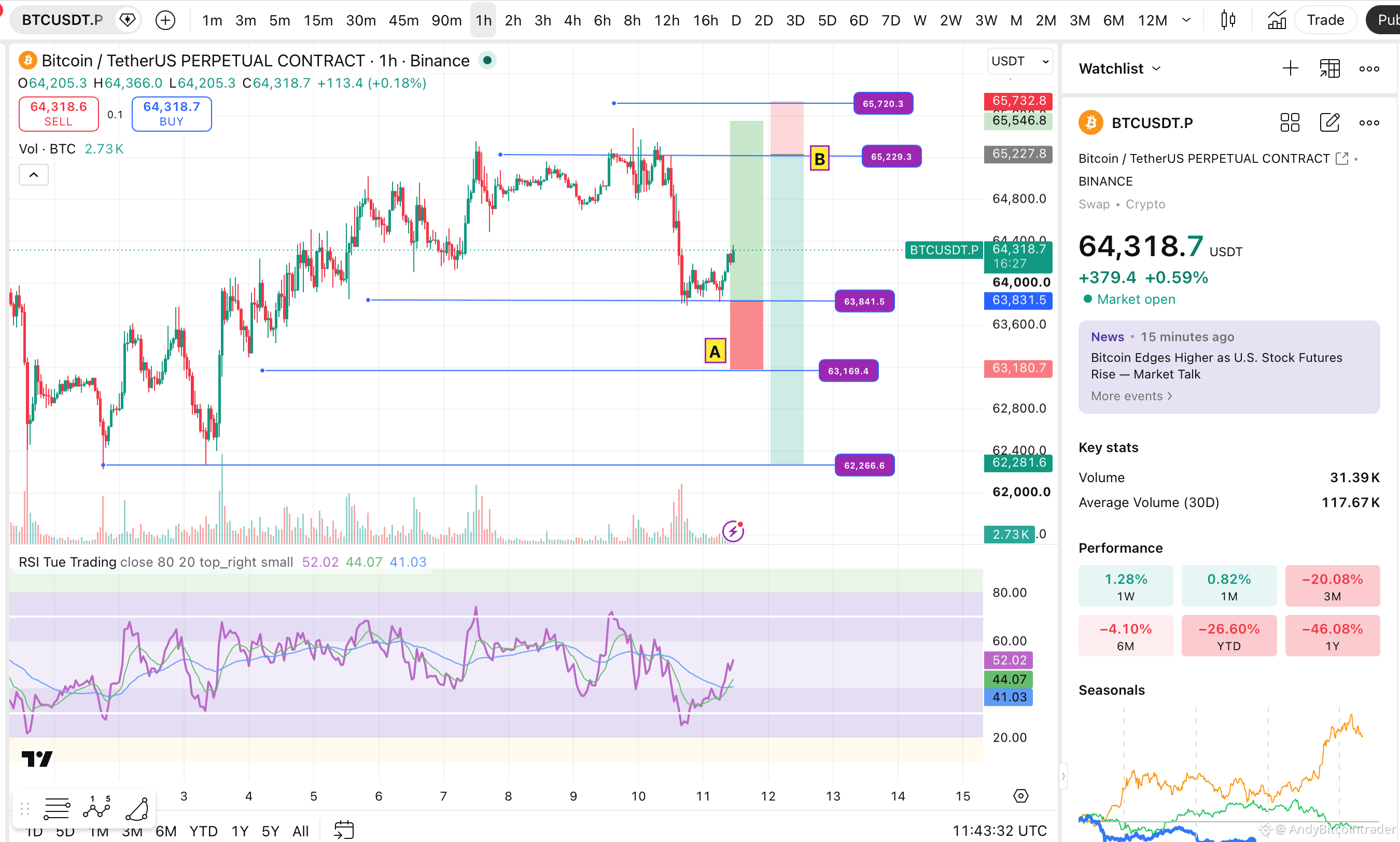Click the 3M performance tile −20.08%
Screen dimensions: 1400x842
pyautogui.click(x=1333, y=586)
